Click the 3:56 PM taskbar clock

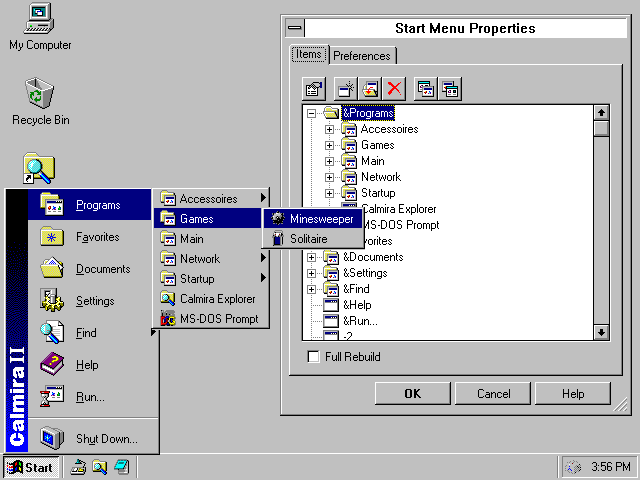[611, 467]
